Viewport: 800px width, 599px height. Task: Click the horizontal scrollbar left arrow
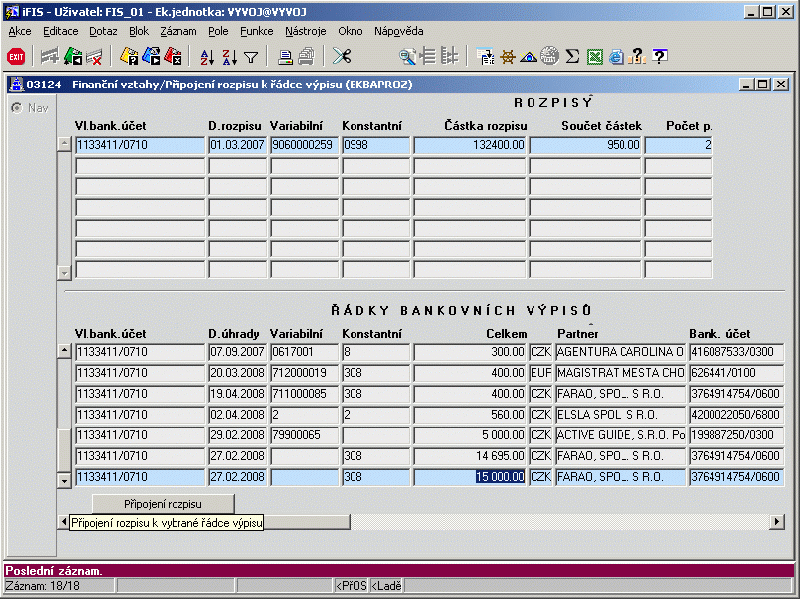coord(64,522)
